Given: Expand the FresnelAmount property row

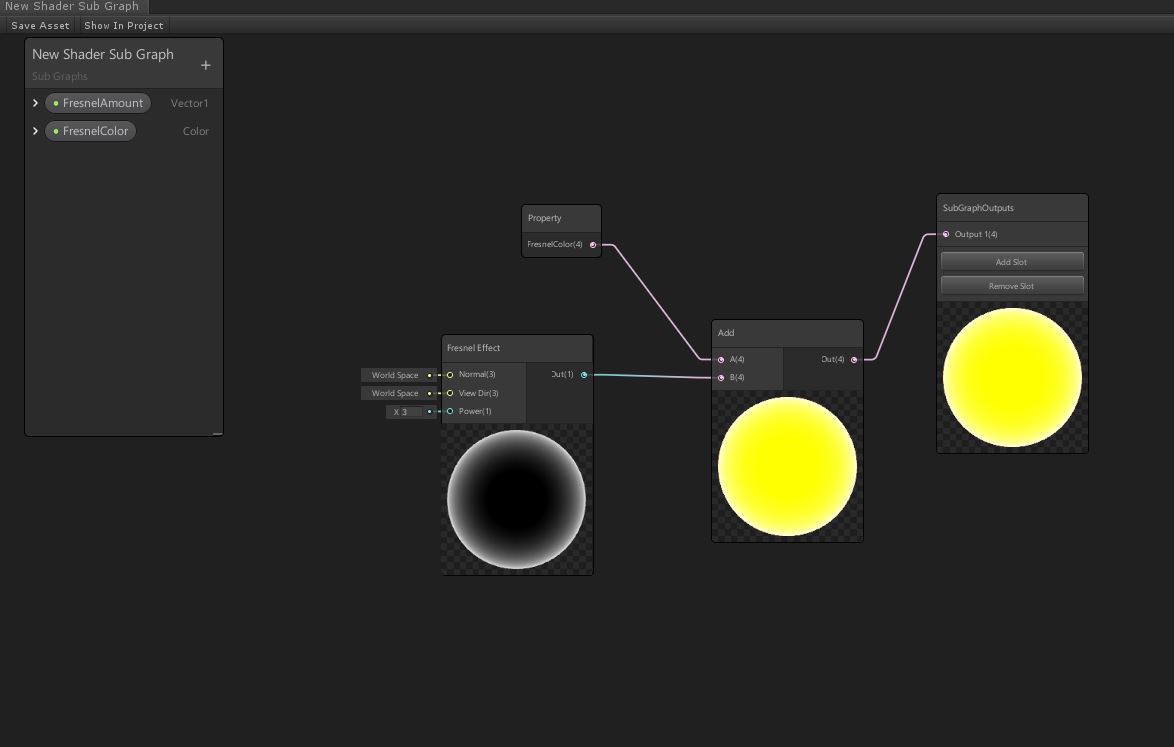Looking at the screenshot, I should pyautogui.click(x=36, y=103).
